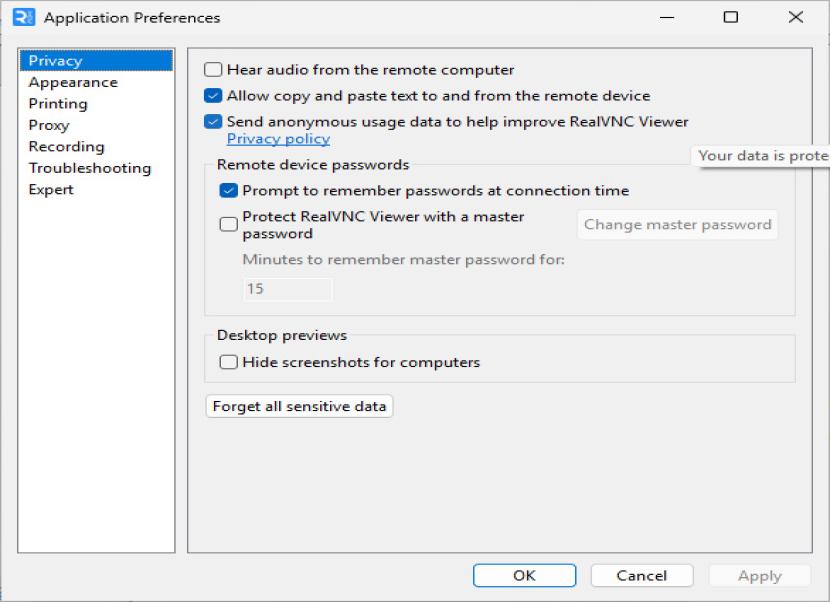
Task: Toggle Prompt to remember passwords checkbox
Action: coord(229,190)
